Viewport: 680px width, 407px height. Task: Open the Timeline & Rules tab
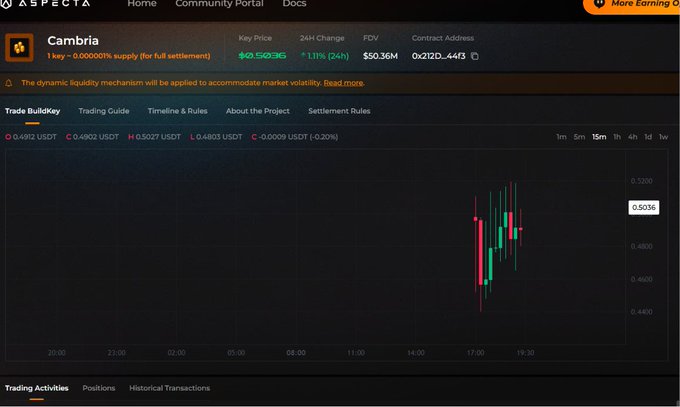[178, 111]
